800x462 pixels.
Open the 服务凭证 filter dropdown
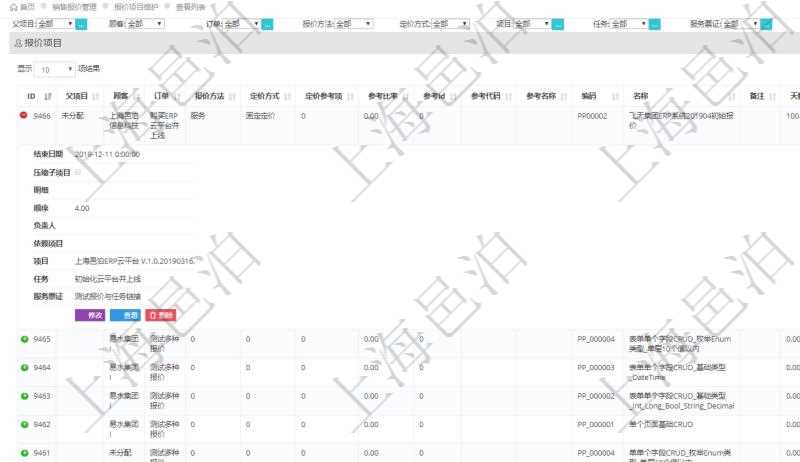[741, 23]
